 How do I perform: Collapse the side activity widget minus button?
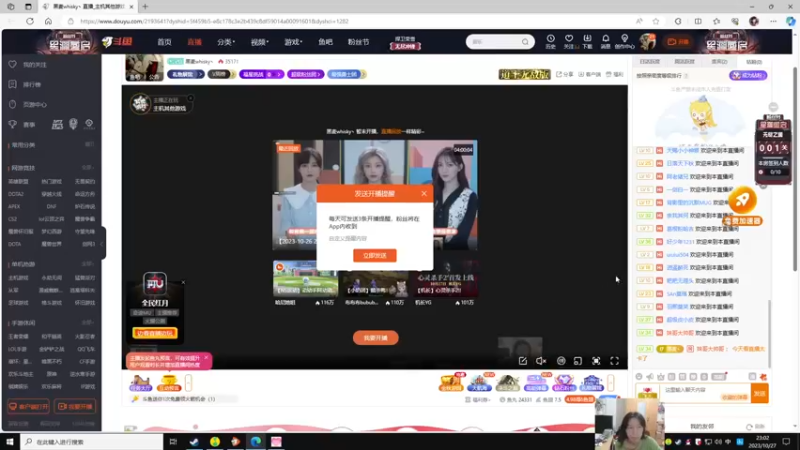(x=773, y=107)
